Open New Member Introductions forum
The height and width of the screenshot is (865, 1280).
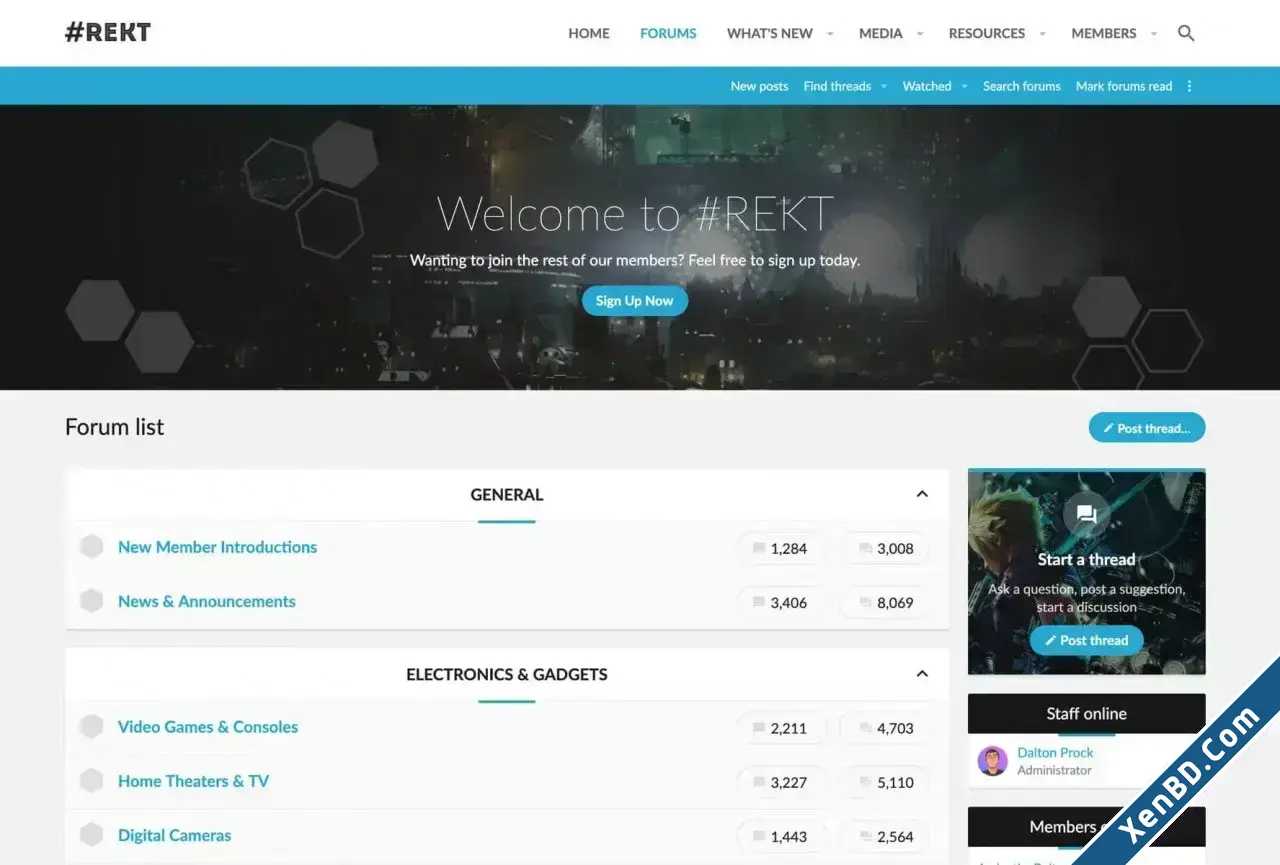[x=217, y=547]
